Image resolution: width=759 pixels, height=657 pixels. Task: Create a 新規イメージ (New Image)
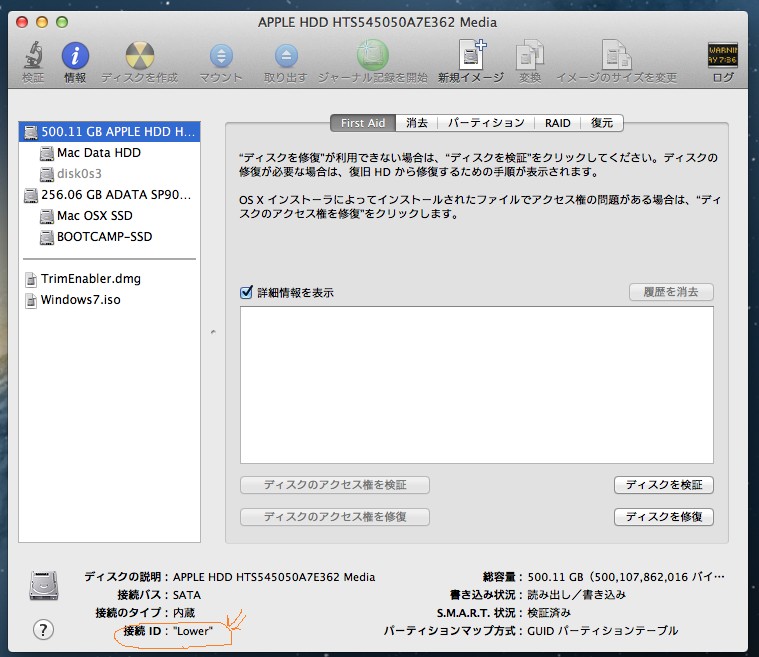coord(470,56)
